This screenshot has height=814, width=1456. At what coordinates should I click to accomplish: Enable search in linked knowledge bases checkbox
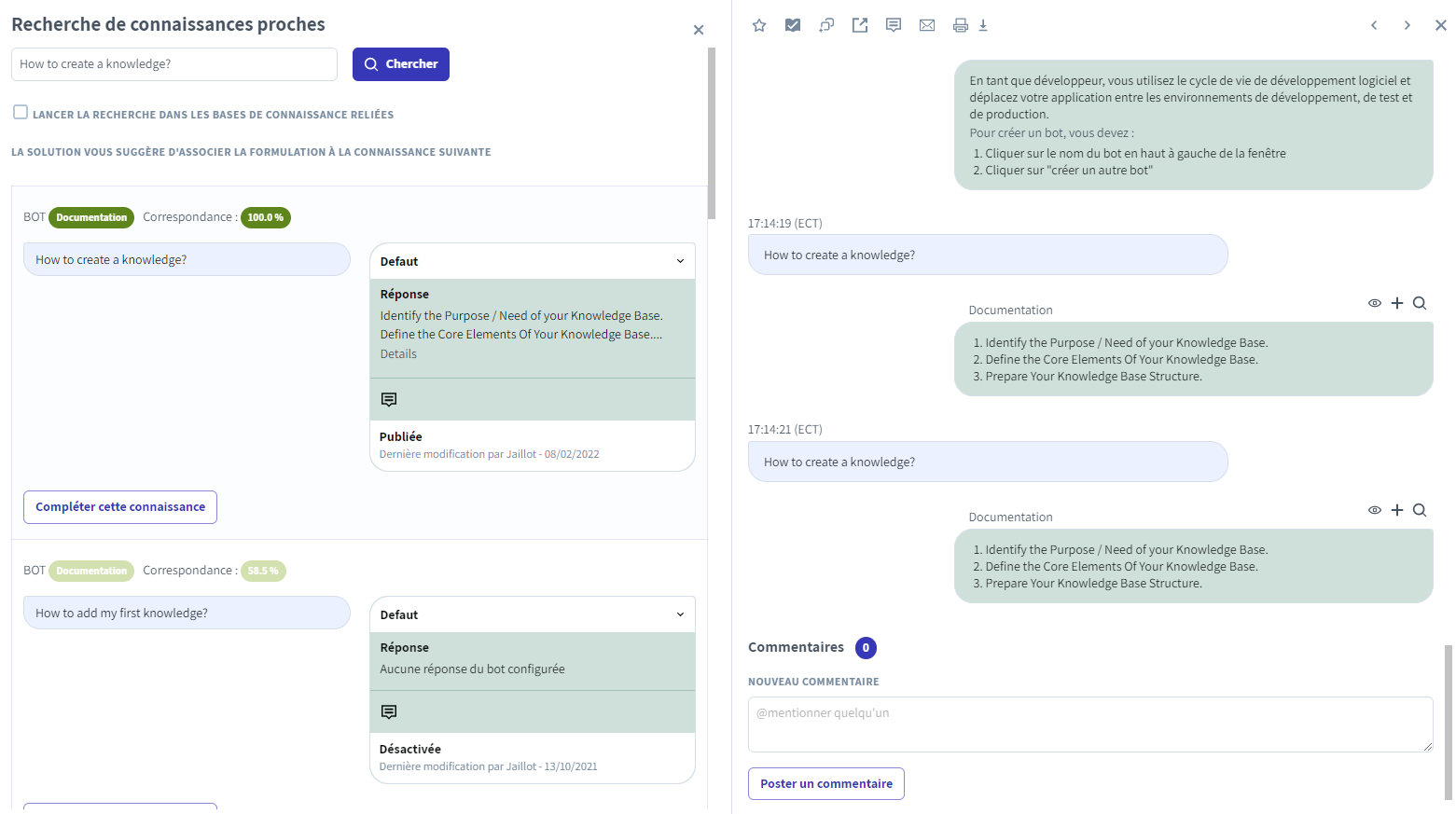coord(21,113)
